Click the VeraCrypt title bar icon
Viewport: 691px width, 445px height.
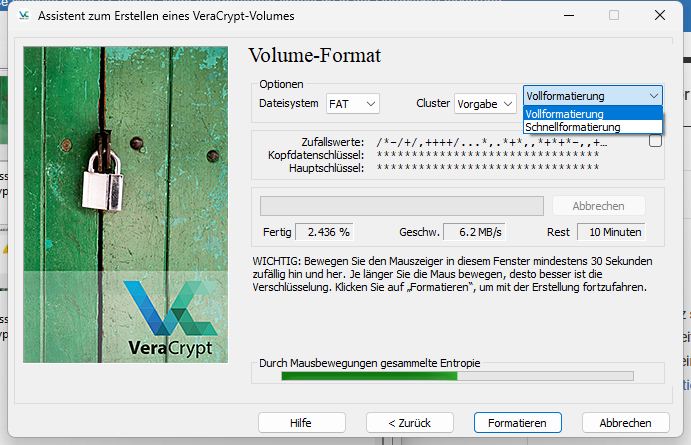(24, 15)
